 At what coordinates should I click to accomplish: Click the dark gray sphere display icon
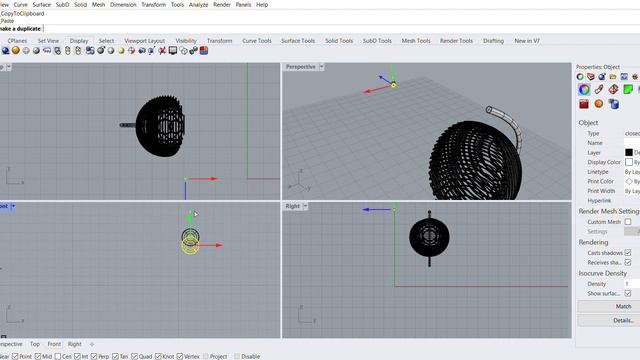[x=36, y=51]
